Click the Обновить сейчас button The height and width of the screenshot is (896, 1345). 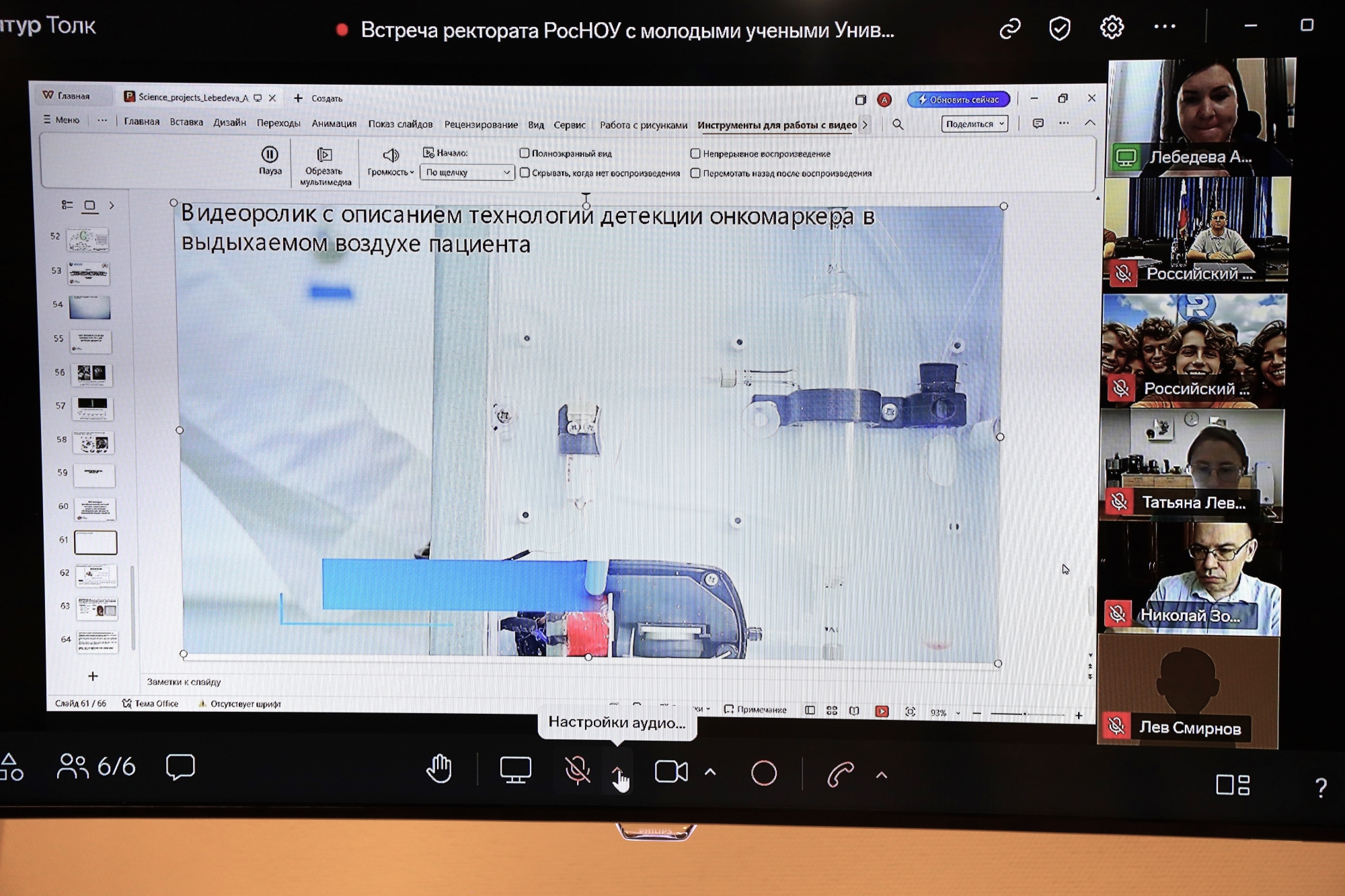tap(958, 99)
